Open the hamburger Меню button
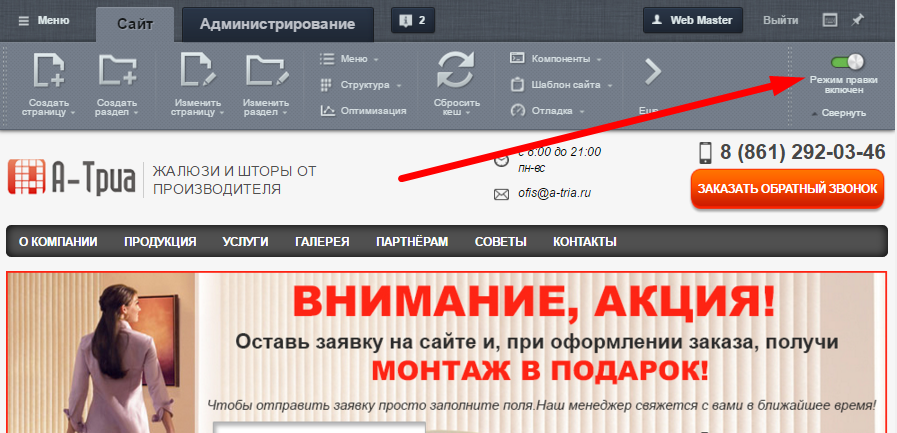The image size is (897, 433). coord(43,21)
